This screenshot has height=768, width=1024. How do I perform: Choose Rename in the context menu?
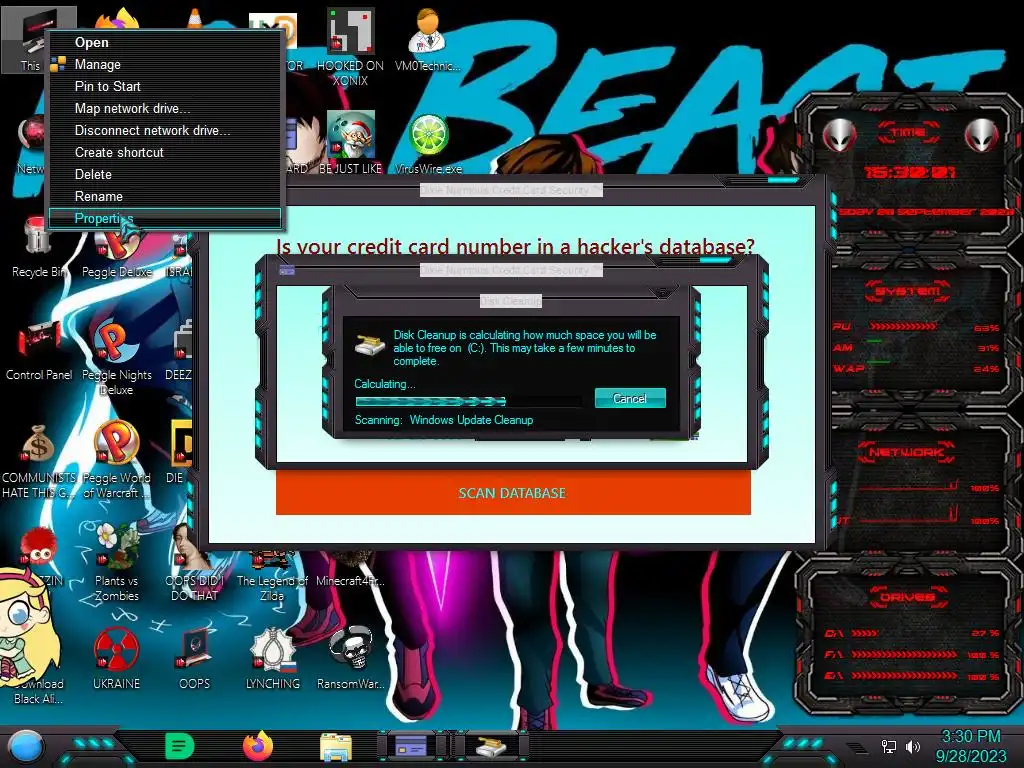pos(166,197)
